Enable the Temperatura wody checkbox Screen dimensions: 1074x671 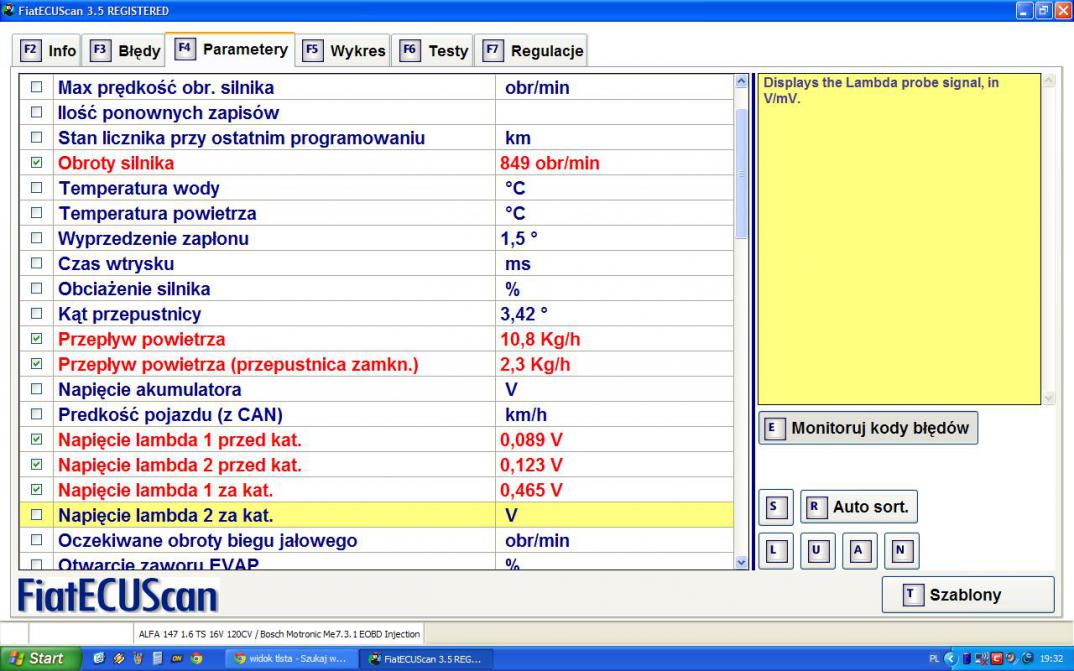click(x=37, y=188)
